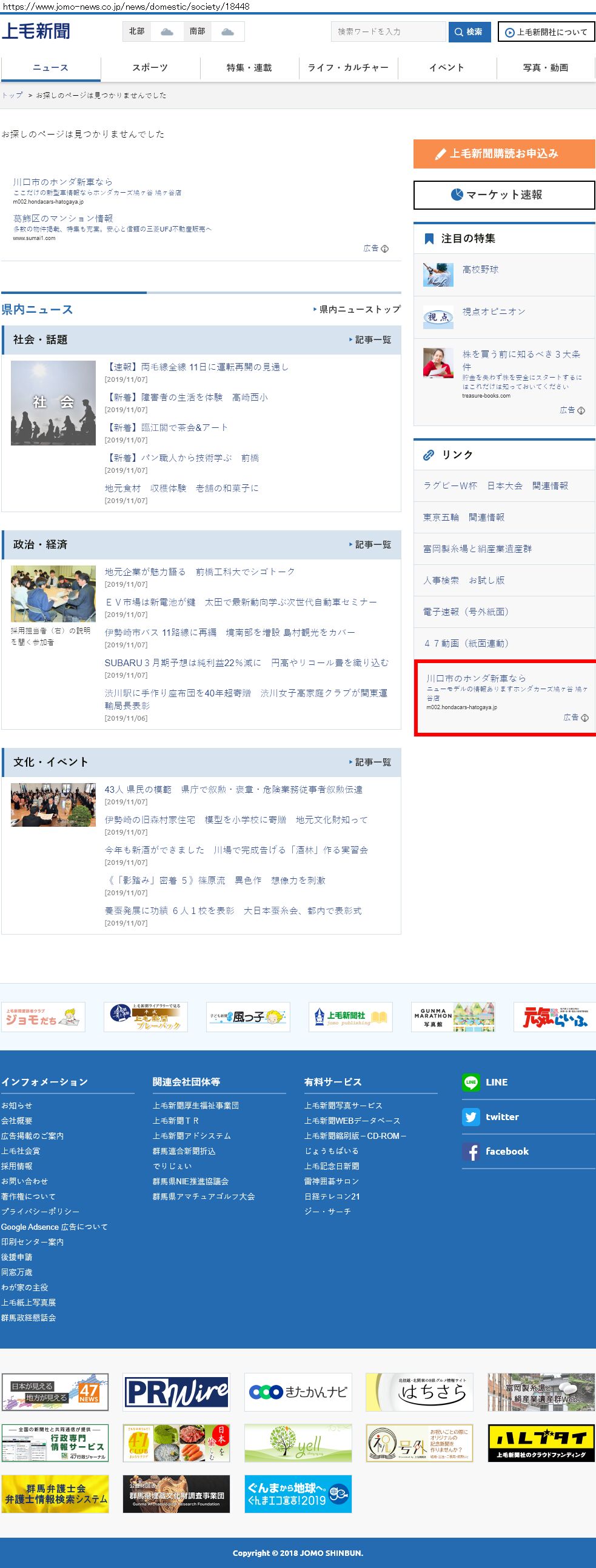Click the facebook icon in footer

(x=470, y=1151)
